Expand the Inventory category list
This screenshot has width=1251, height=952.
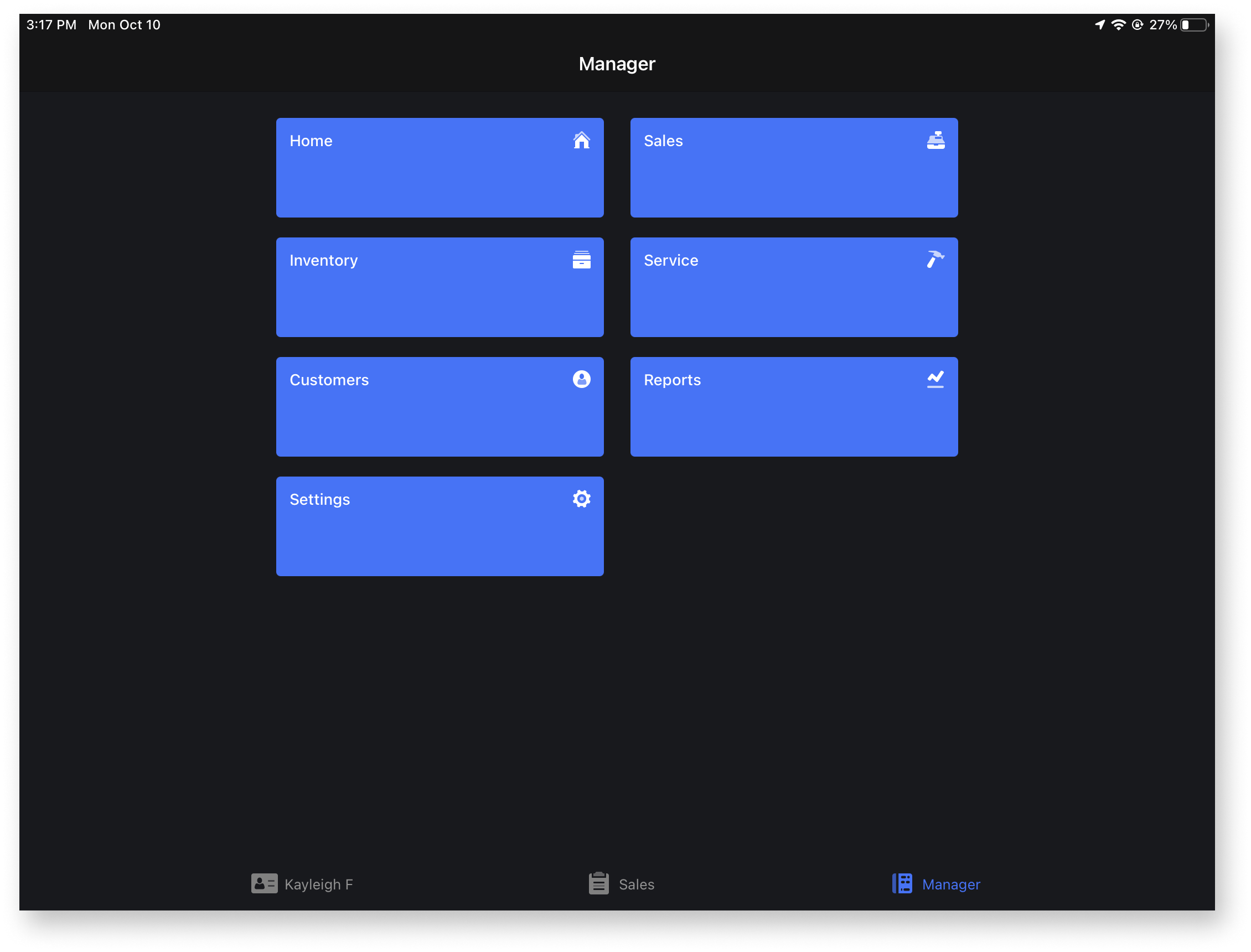pos(440,287)
